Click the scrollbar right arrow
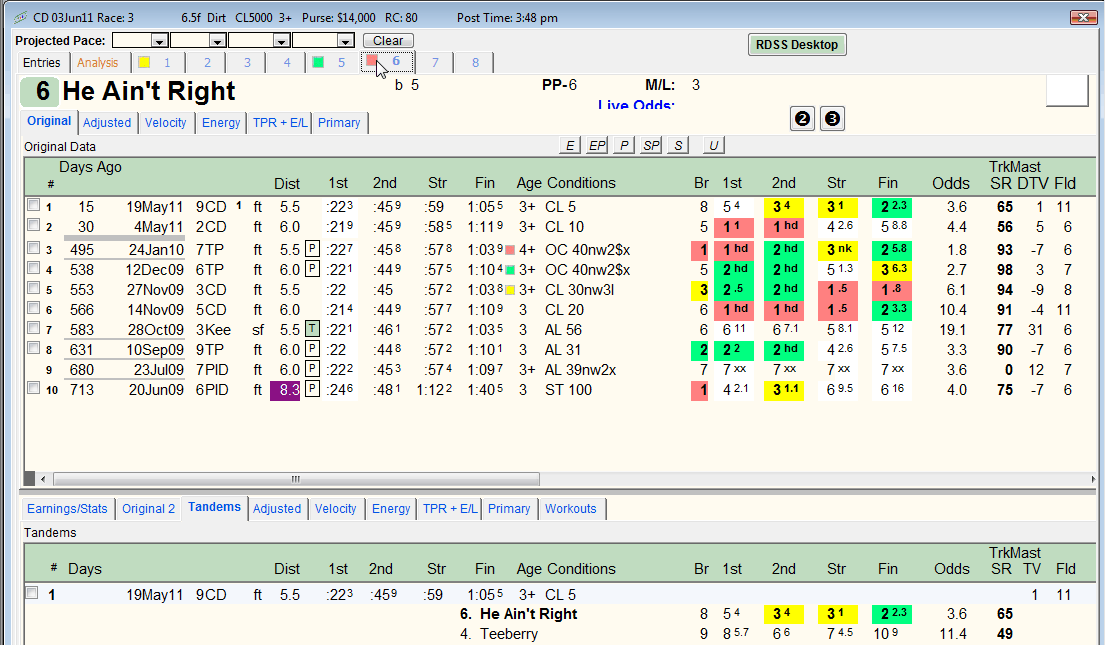1105x645 pixels. (1093, 479)
